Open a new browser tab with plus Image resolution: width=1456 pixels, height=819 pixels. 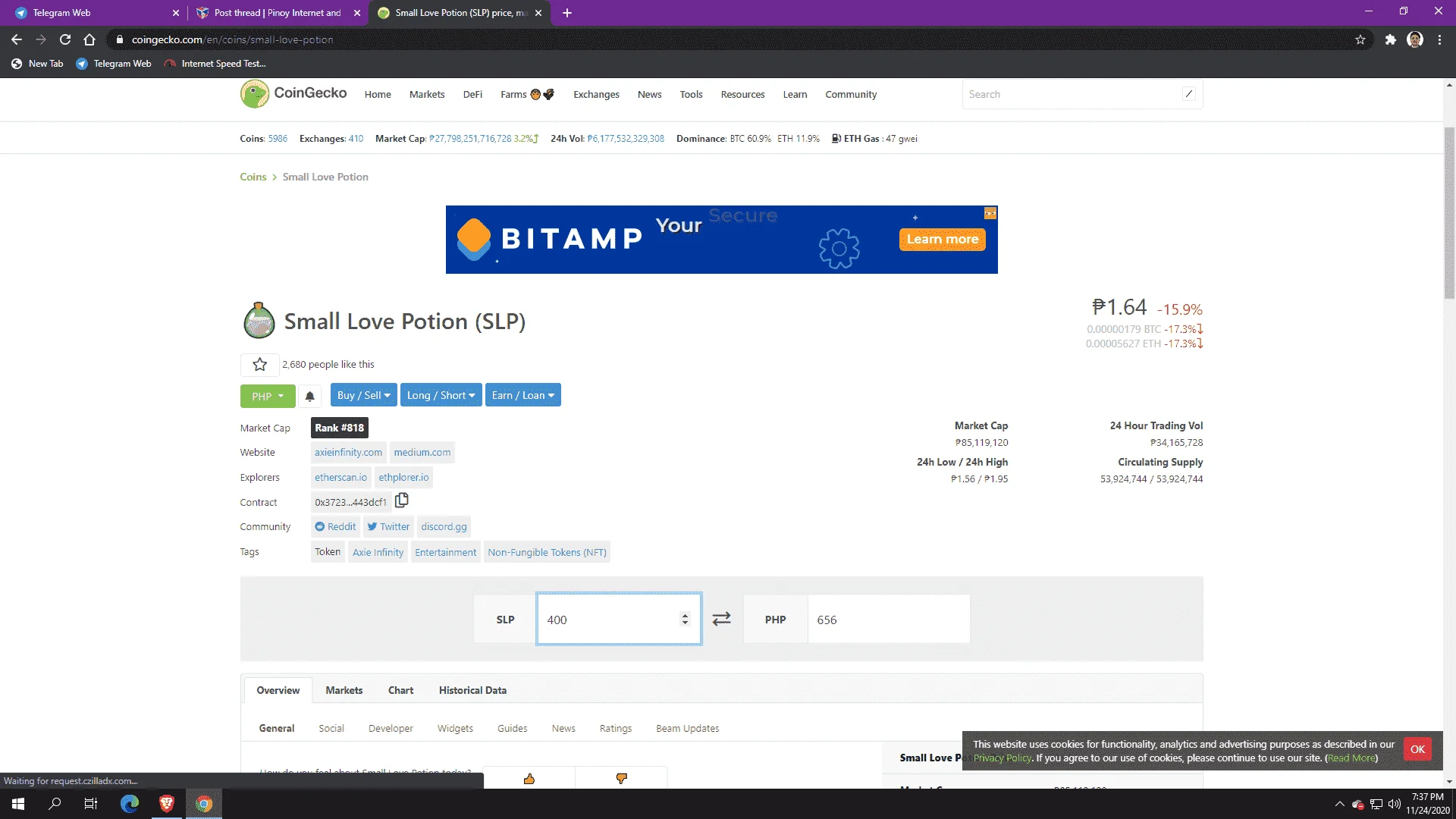point(566,13)
